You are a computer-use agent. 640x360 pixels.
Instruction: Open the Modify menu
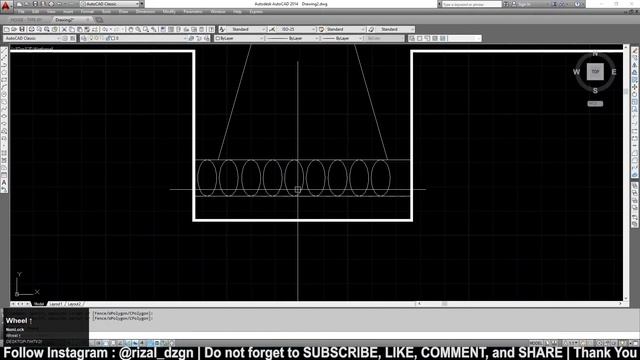[169, 12]
